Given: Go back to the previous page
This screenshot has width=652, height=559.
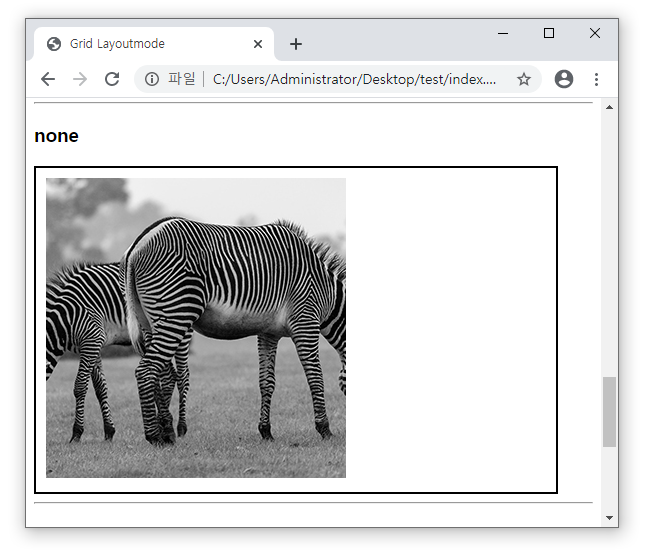Looking at the screenshot, I should pos(48,79).
